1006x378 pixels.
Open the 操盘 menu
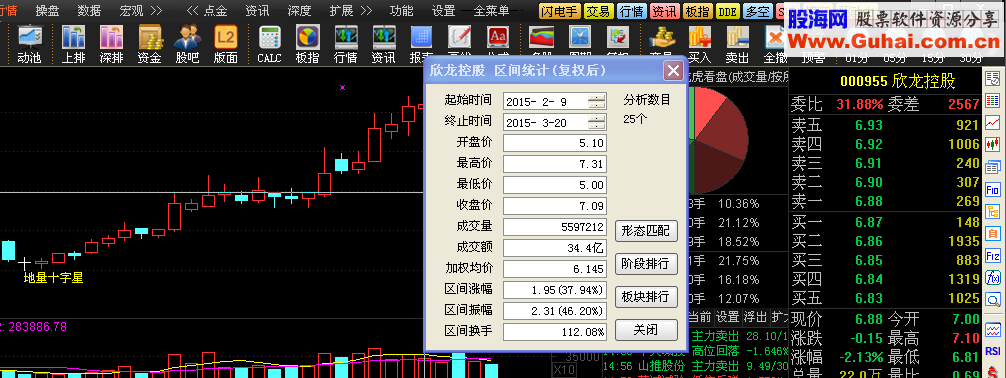47,11
